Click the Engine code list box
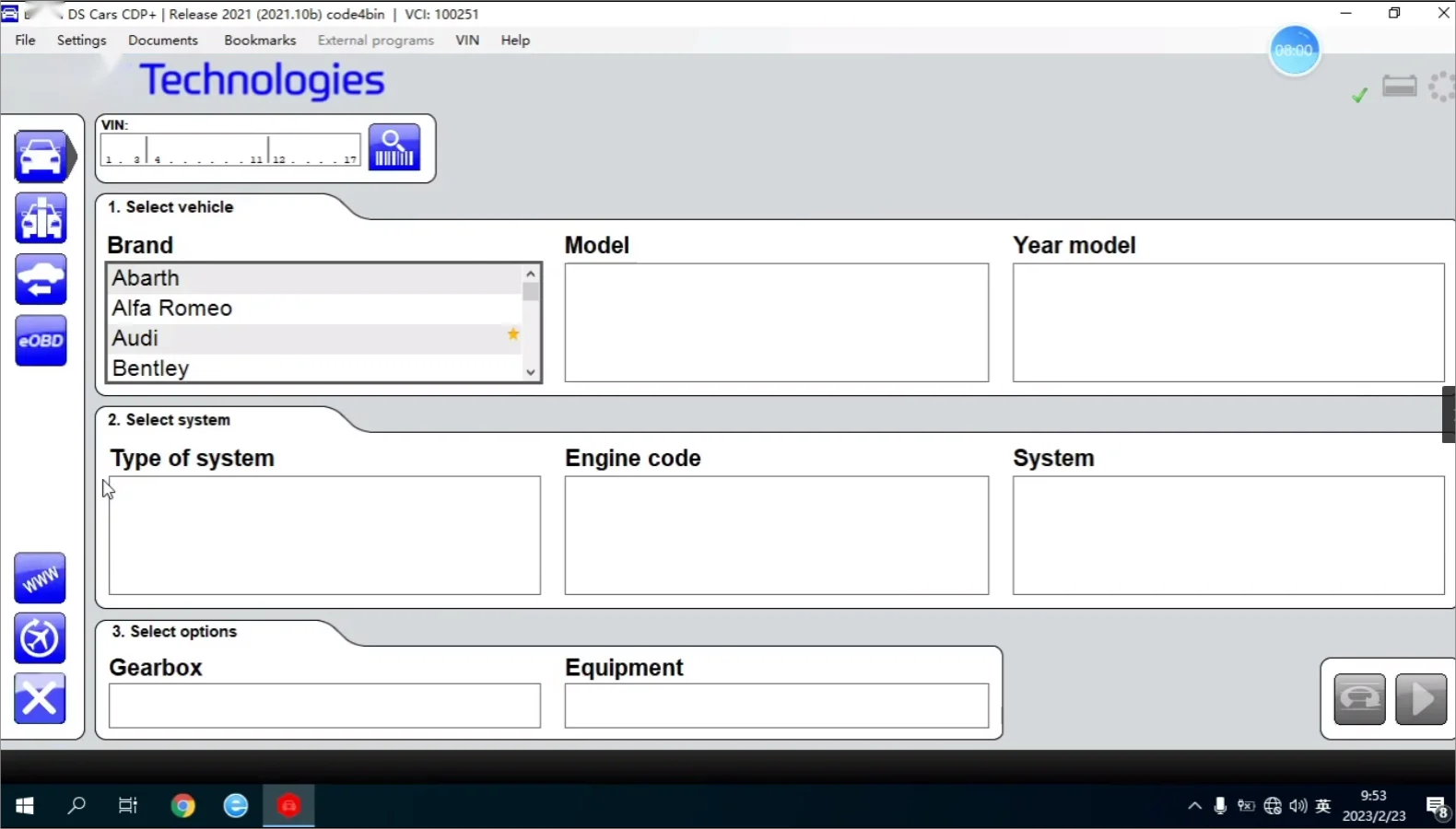1456x829 pixels. pos(777,535)
